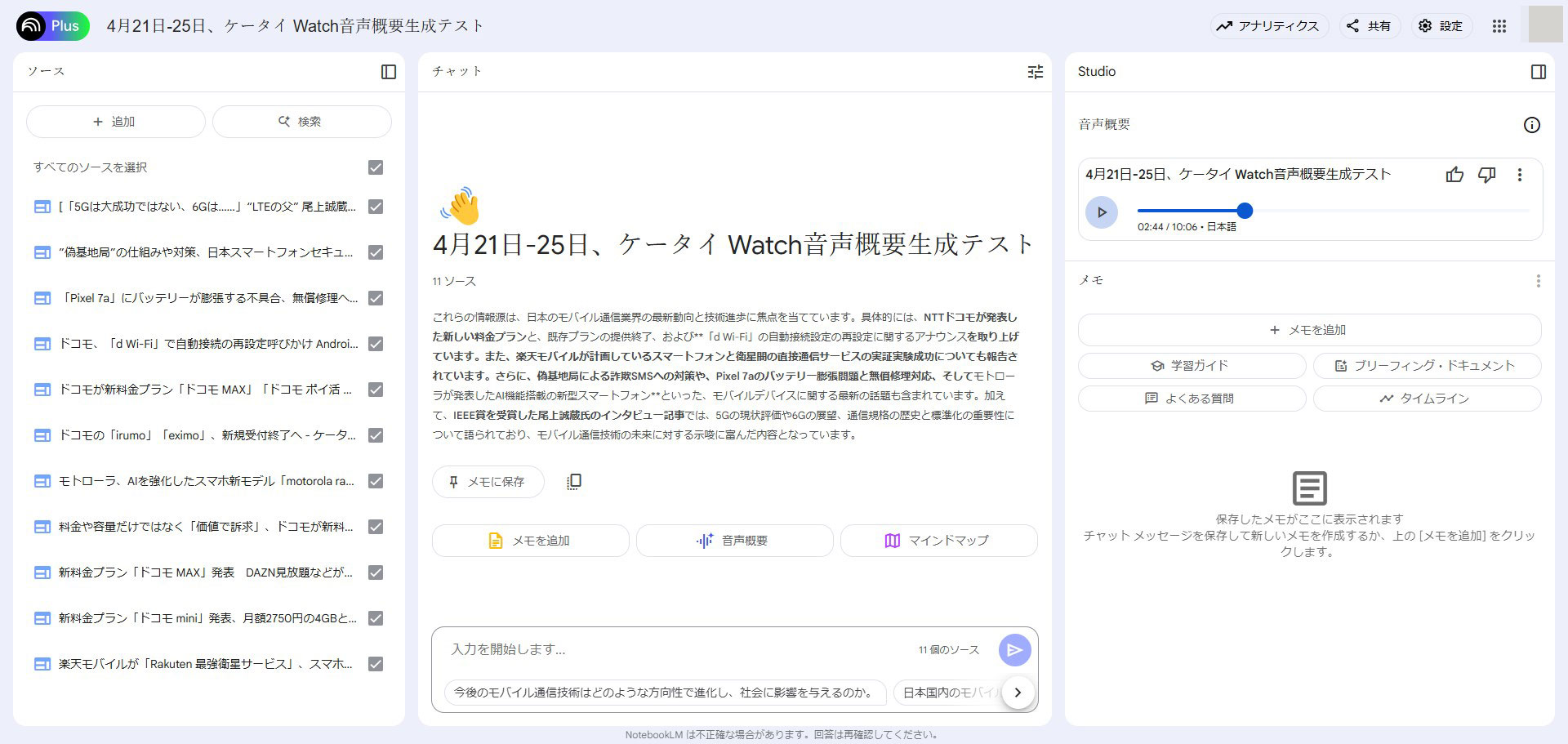Open chat configuration sliders icon
Screen dimensions: 1568x744
point(1036,72)
